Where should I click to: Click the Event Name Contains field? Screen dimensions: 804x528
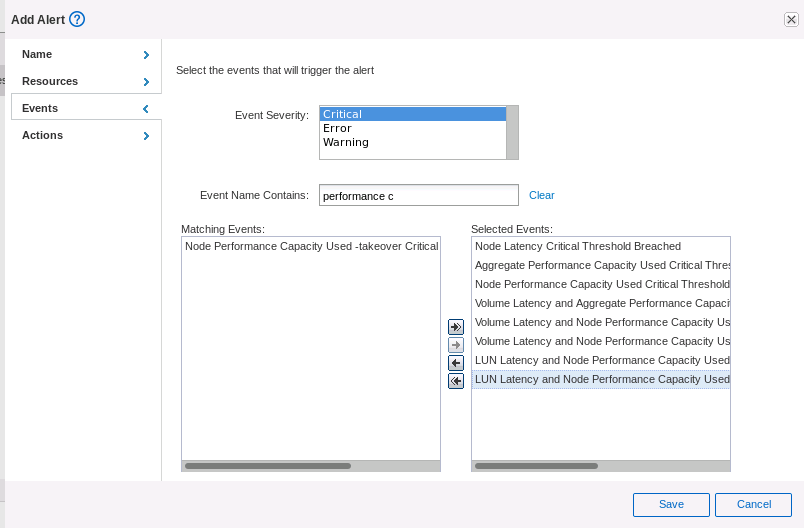(418, 196)
